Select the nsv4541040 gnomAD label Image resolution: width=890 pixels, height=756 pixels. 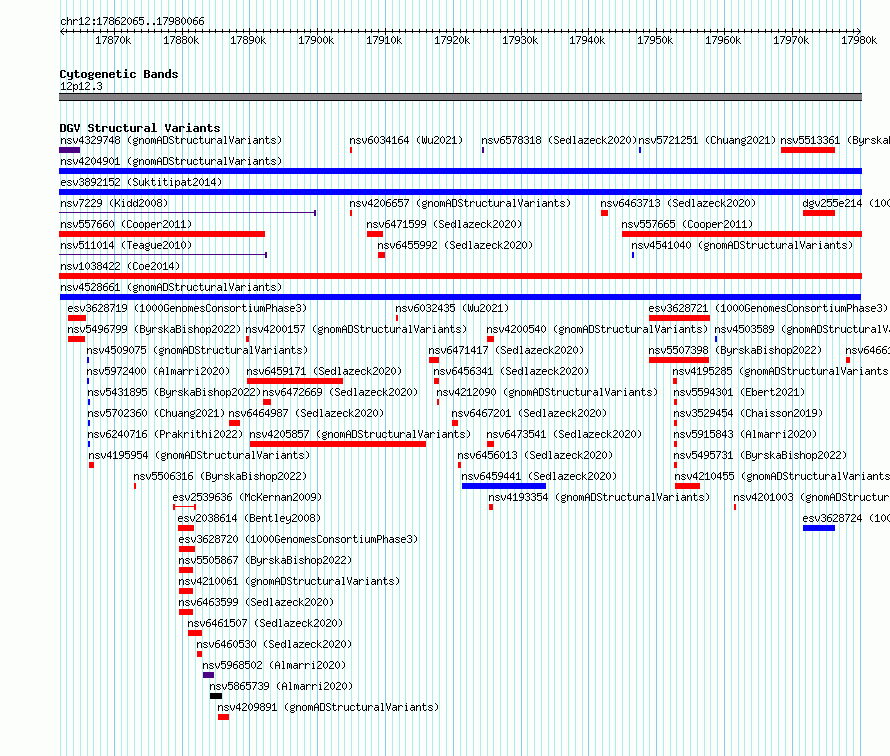[742, 245]
